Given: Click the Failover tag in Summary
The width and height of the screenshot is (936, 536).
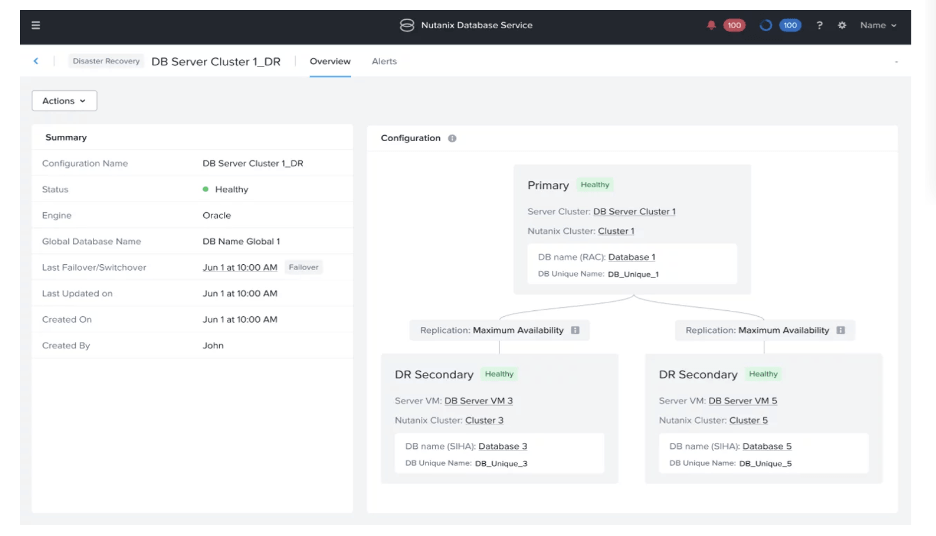Looking at the screenshot, I should 303,267.
